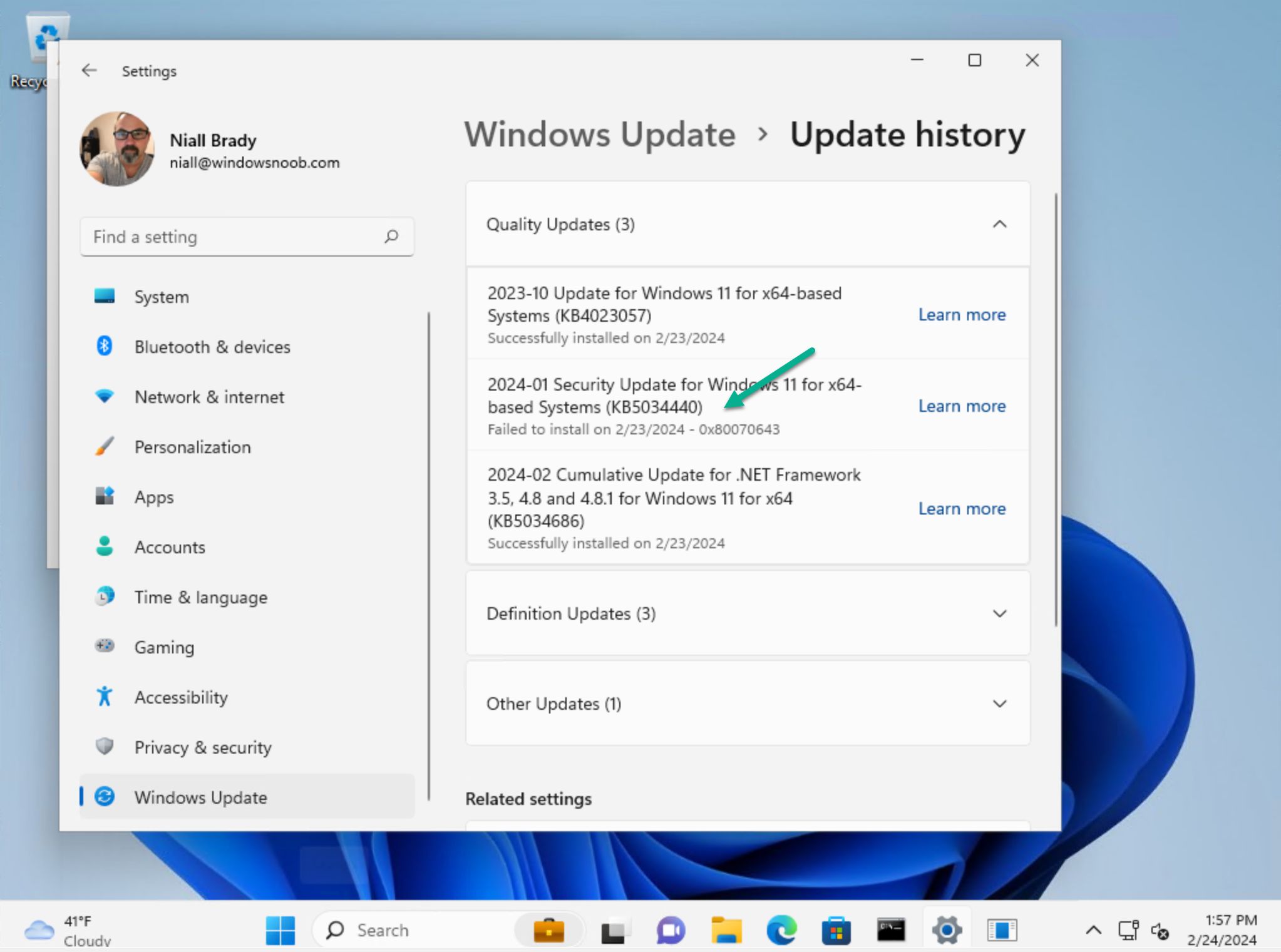Click the Network Wi-Fi icon
The height and width of the screenshot is (952, 1281).
pyautogui.click(x=105, y=396)
